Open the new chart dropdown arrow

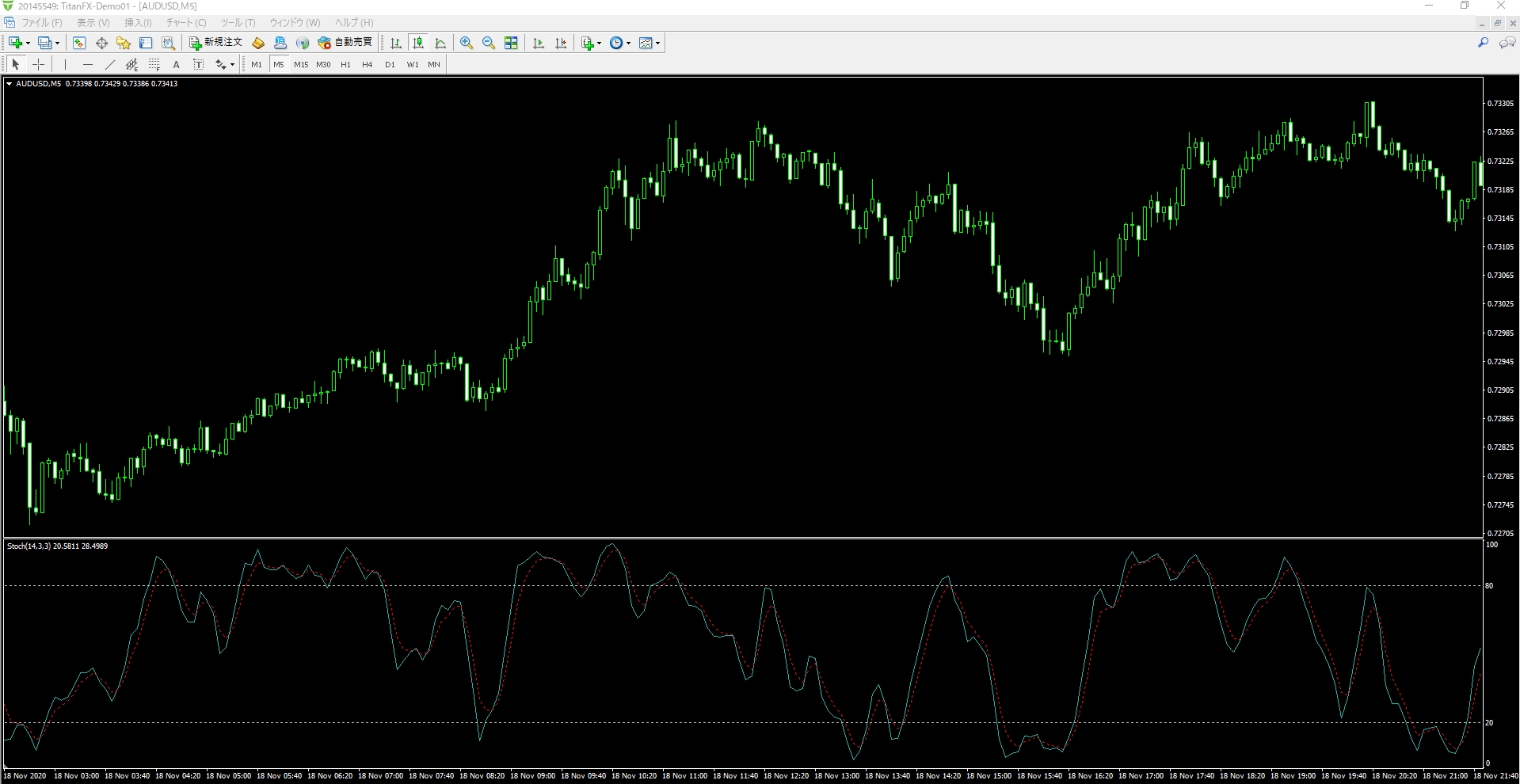tap(28, 44)
